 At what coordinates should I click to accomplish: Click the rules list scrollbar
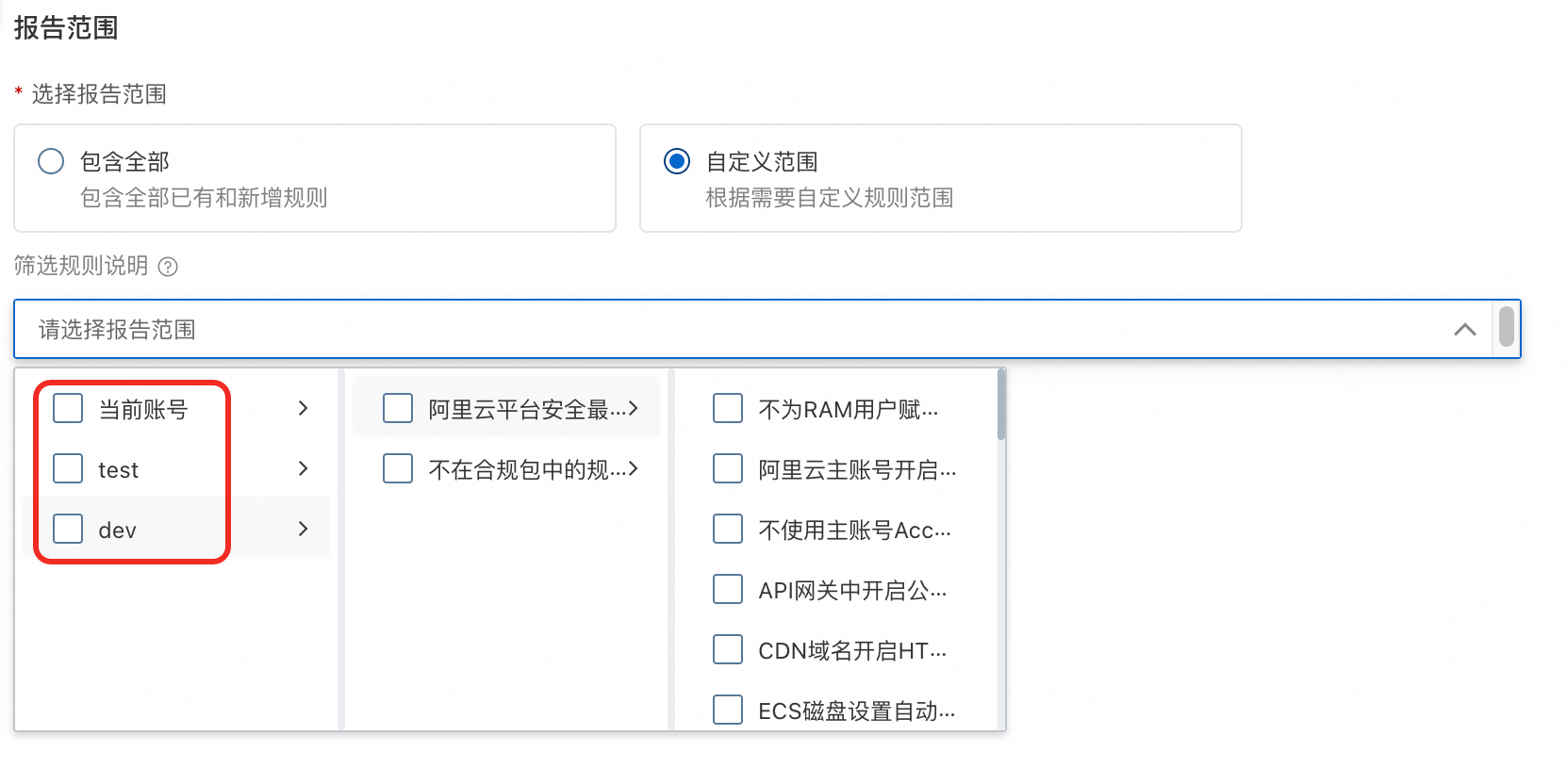tap(1001, 405)
